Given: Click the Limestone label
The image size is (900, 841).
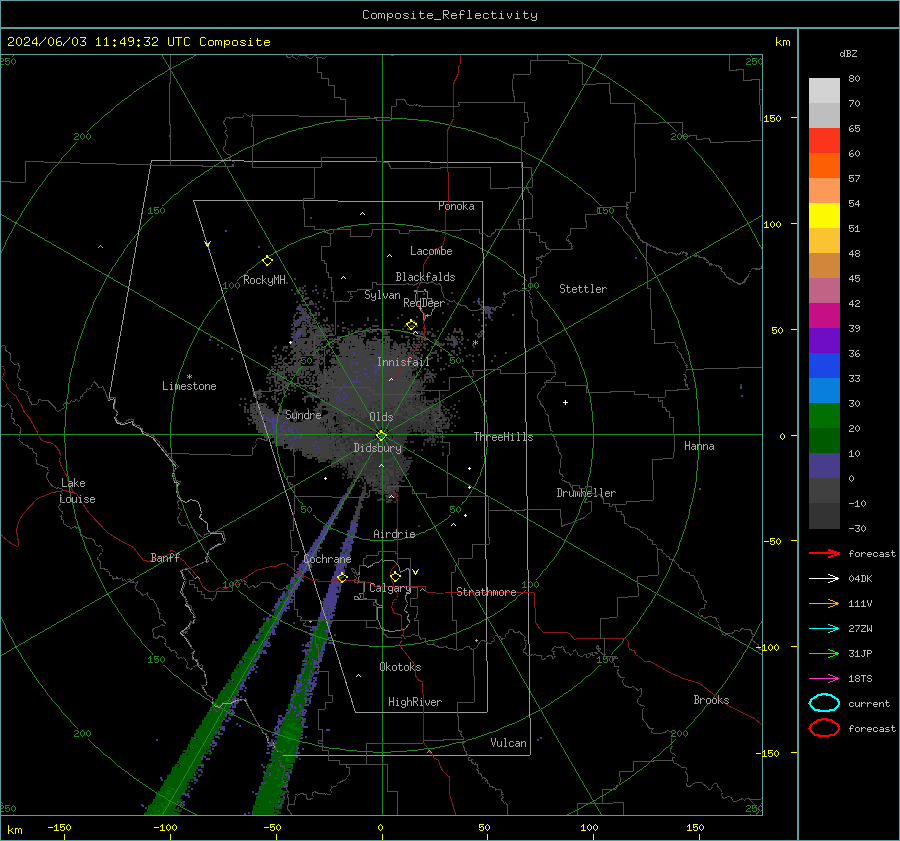Looking at the screenshot, I should click(189, 386).
